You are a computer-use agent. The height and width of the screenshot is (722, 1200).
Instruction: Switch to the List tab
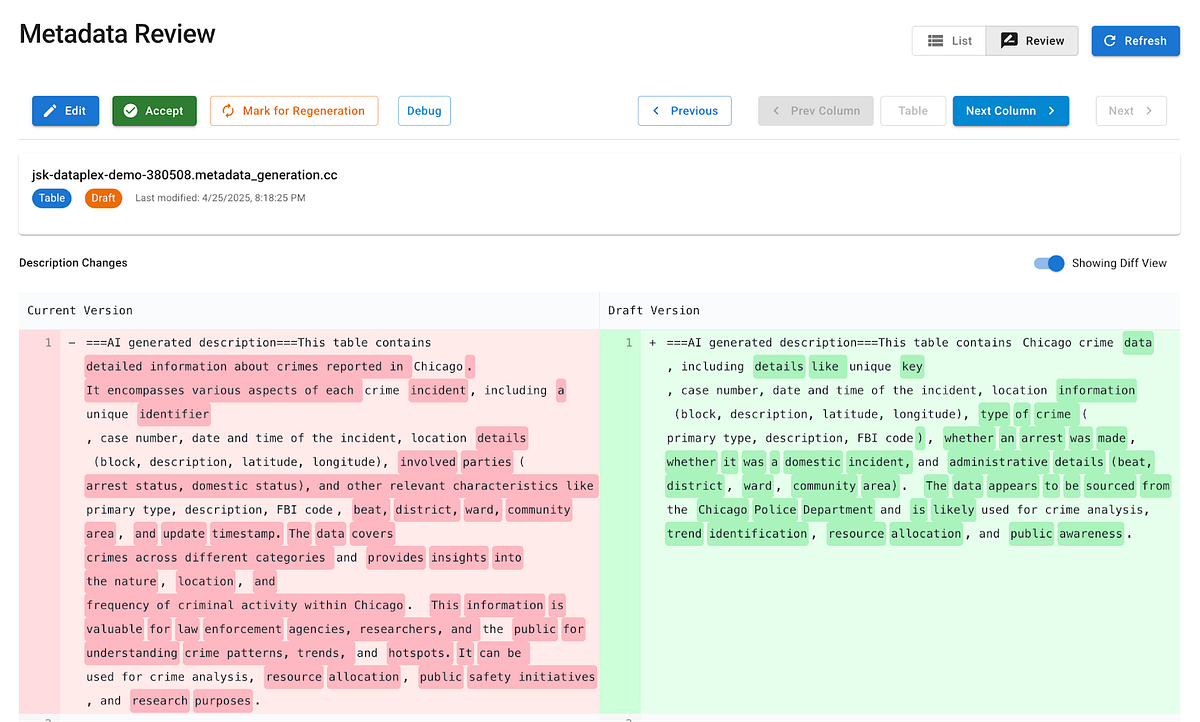[948, 40]
